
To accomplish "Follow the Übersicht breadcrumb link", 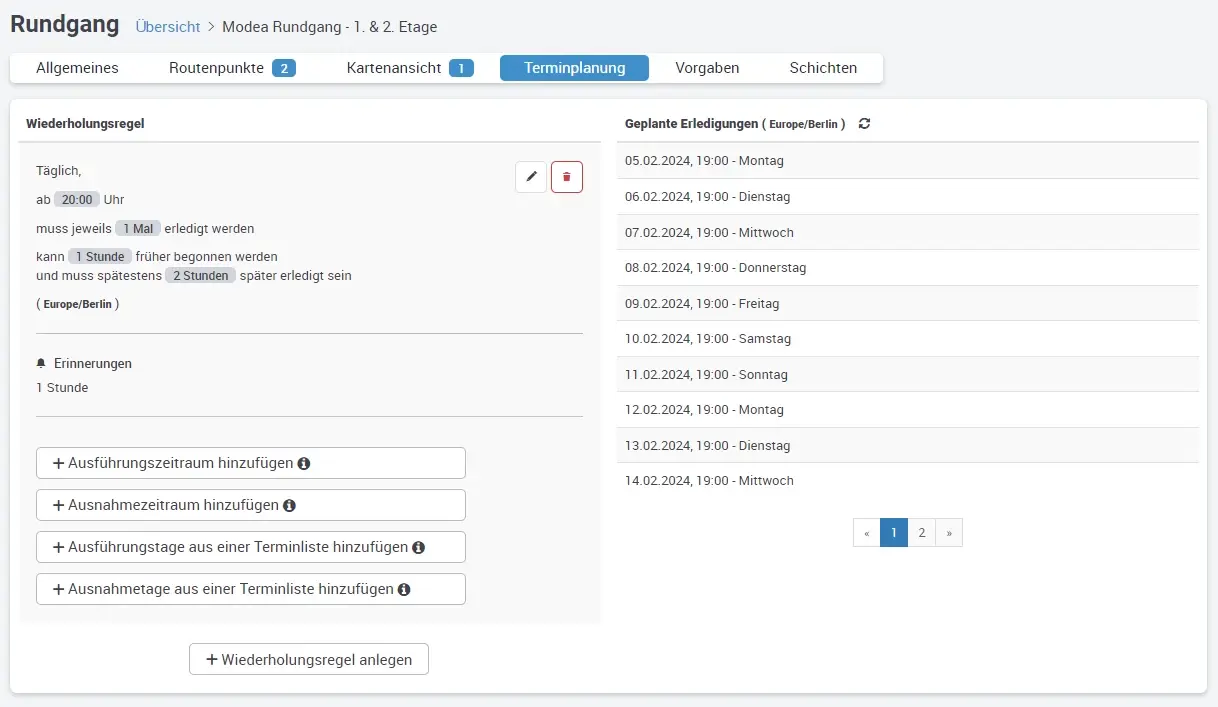I will pos(168,27).
